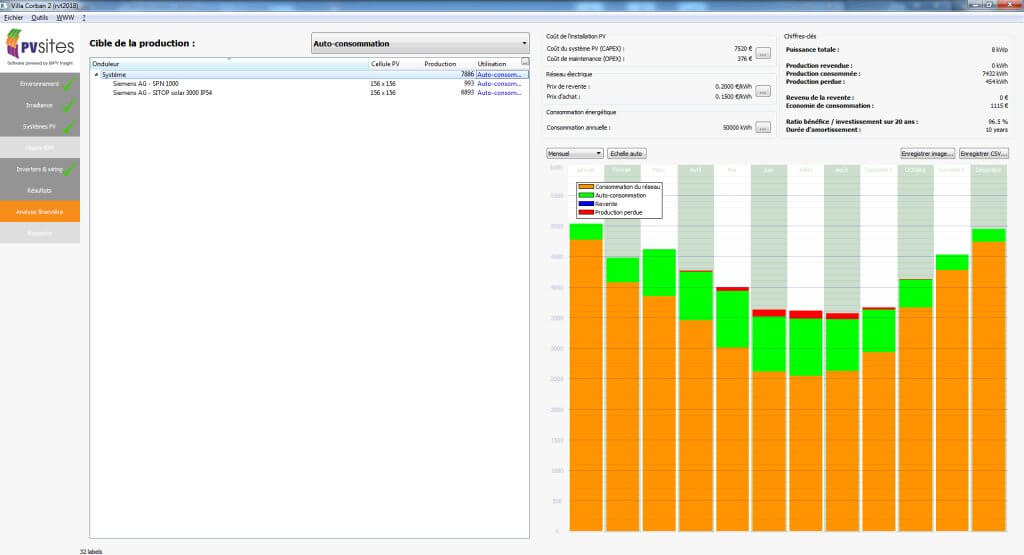Open the Inverters & wiring step
The image size is (1024, 555).
(x=39, y=169)
